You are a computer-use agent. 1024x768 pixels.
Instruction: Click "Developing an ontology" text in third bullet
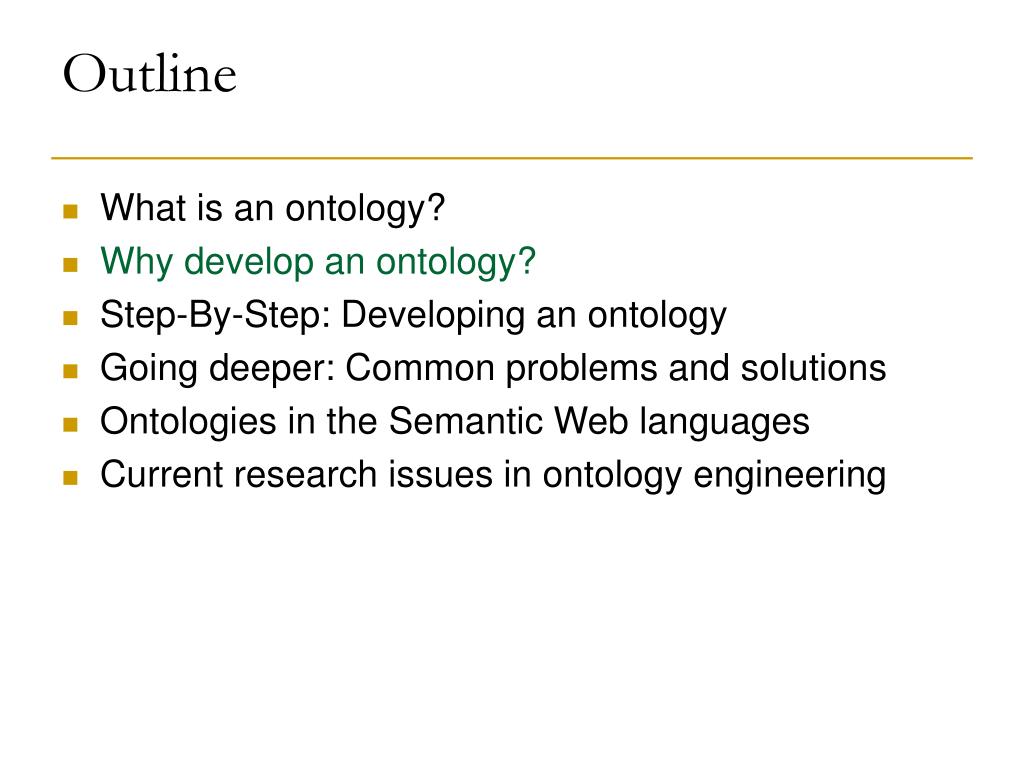[x=534, y=316]
